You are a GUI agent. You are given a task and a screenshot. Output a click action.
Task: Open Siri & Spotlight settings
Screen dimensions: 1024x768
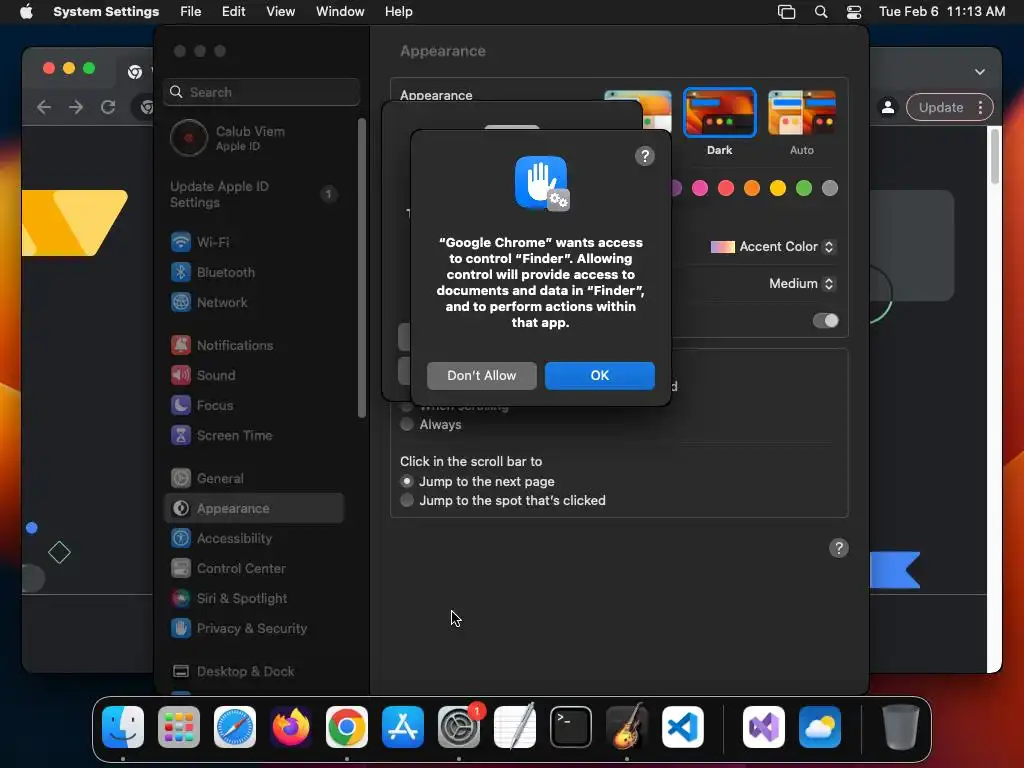pos(255,599)
